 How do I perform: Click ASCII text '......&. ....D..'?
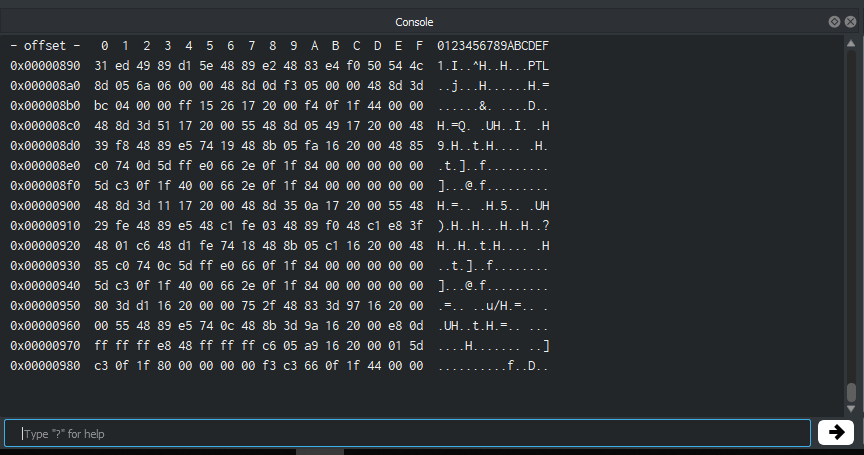pyautogui.click(x=493, y=106)
